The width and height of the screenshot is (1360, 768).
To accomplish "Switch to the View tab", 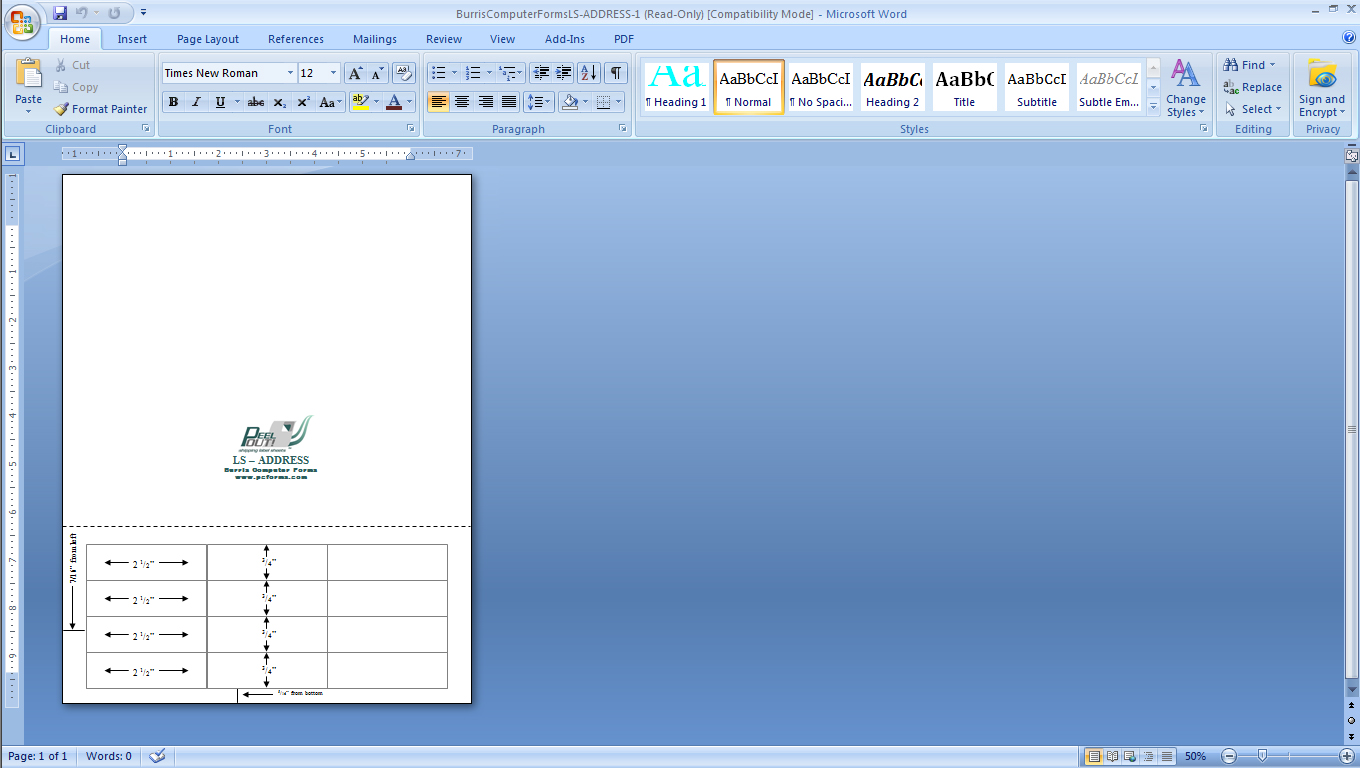I will click(503, 39).
